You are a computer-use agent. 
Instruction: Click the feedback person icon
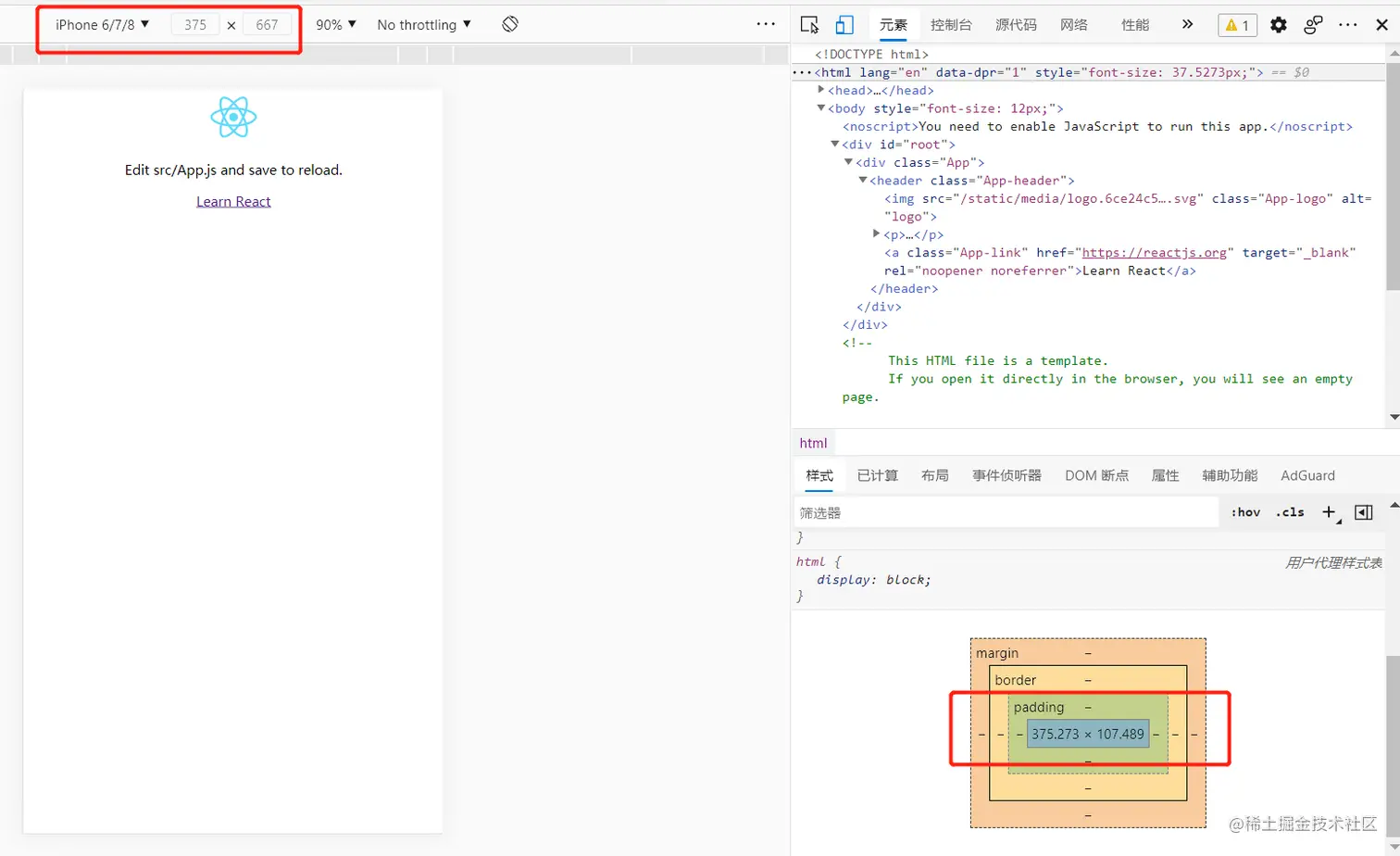[1313, 25]
